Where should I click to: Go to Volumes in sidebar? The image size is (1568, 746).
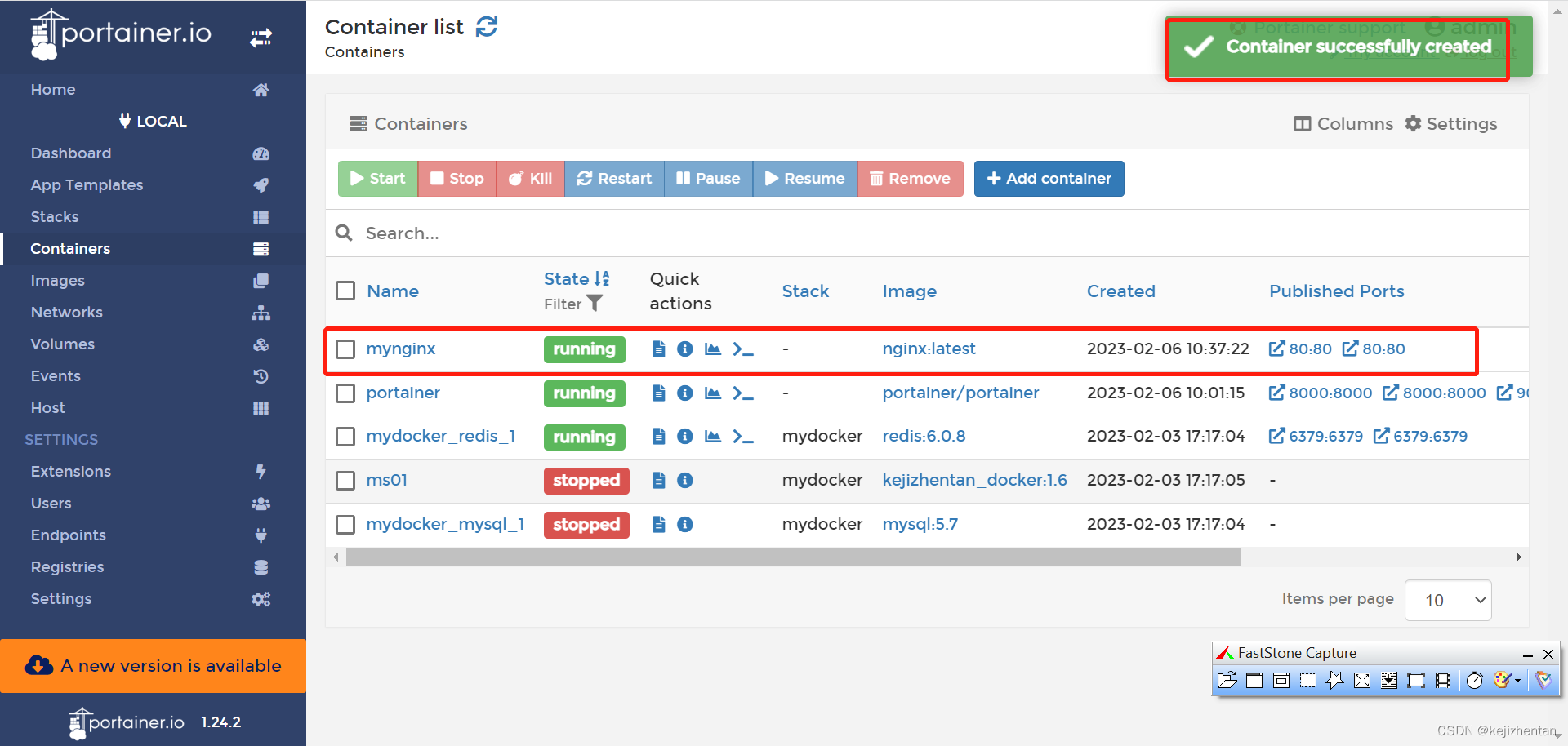click(153, 344)
